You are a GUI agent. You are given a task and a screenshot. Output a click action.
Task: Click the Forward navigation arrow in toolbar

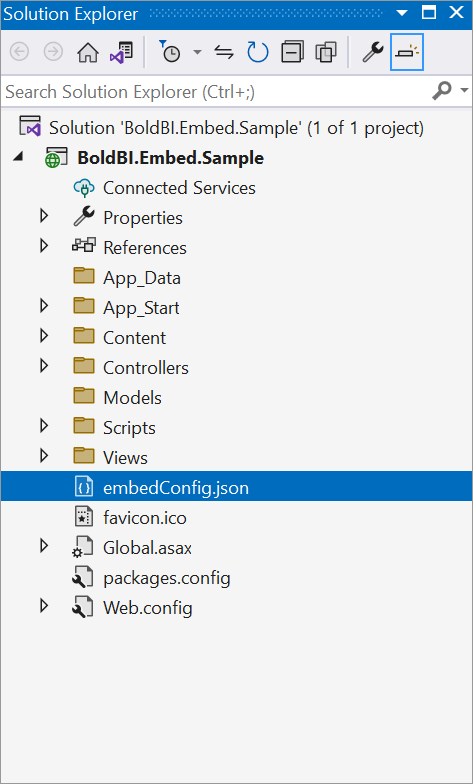click(x=53, y=52)
